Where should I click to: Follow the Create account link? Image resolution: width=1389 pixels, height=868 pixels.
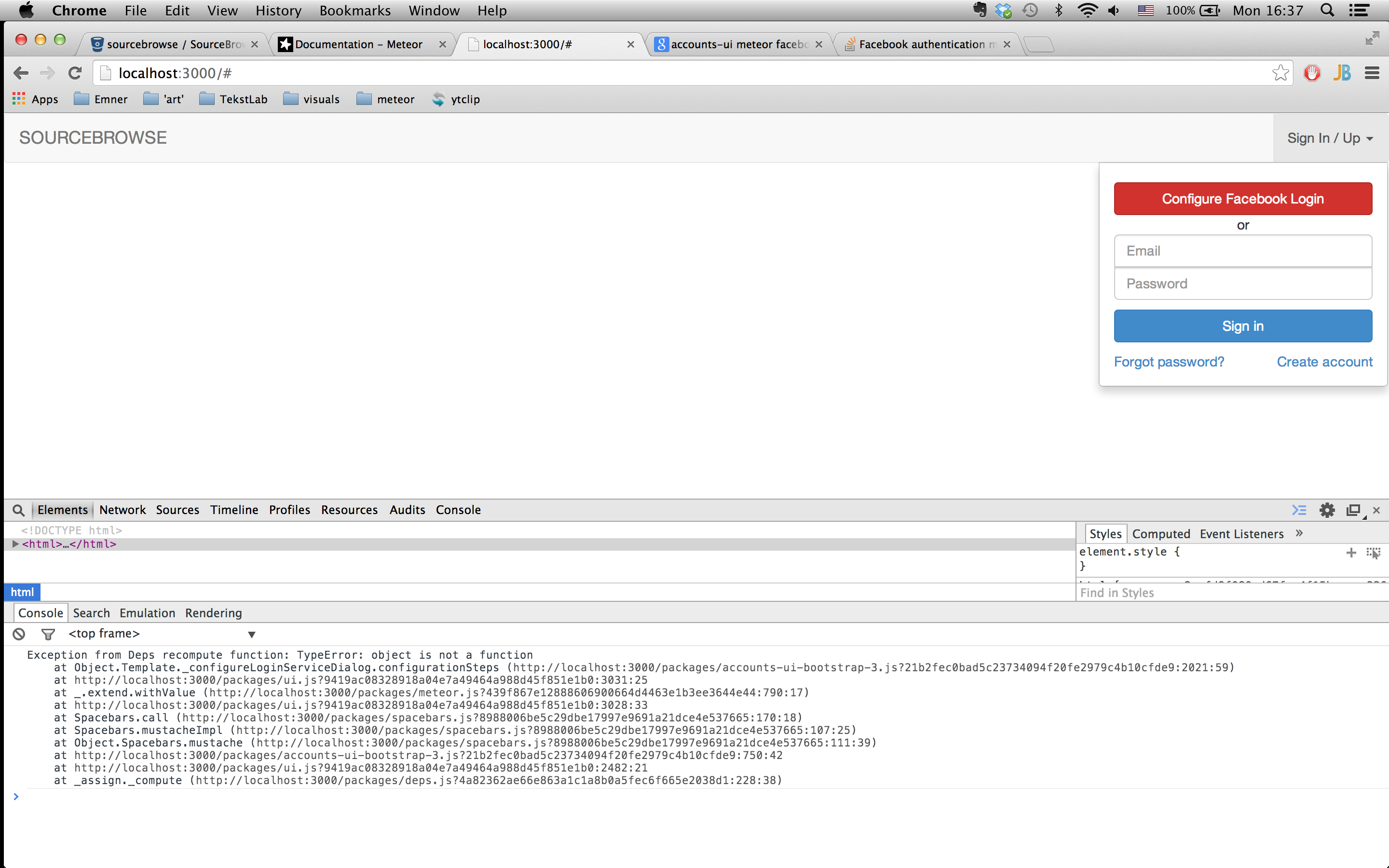pyautogui.click(x=1324, y=362)
